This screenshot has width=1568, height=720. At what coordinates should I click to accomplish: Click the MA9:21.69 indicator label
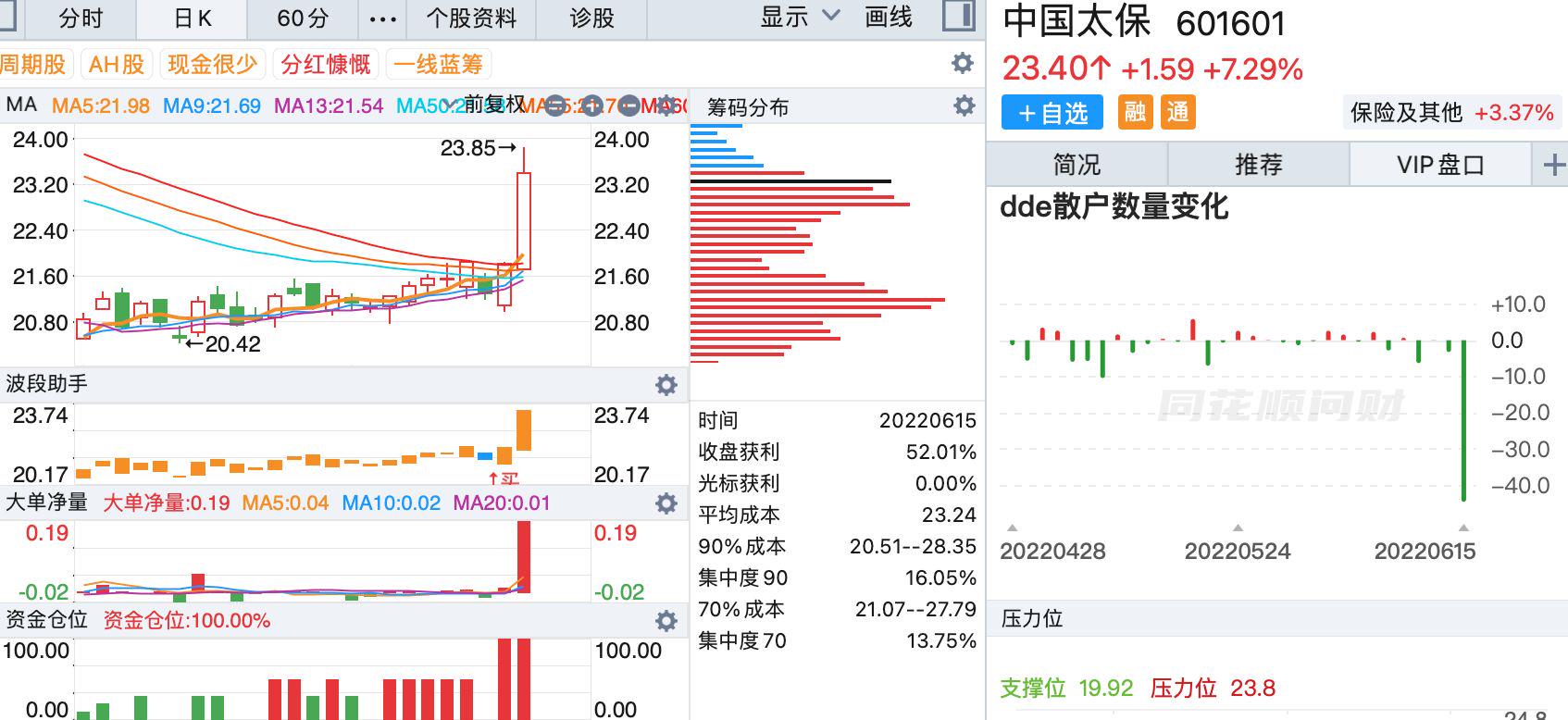212,106
